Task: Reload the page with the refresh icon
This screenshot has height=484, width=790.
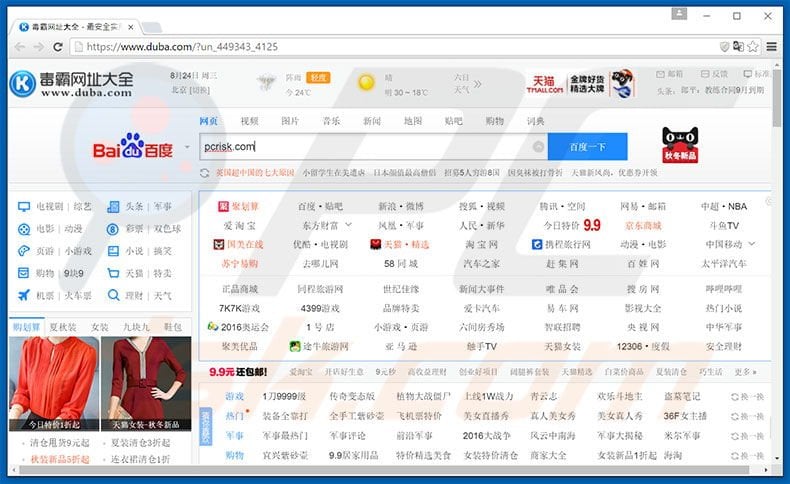Action: click(x=57, y=47)
